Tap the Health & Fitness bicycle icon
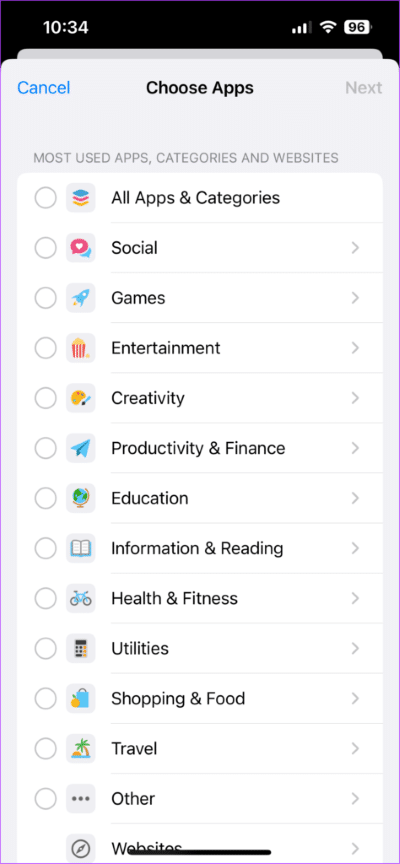Image resolution: width=400 pixels, height=864 pixels. coord(80,598)
